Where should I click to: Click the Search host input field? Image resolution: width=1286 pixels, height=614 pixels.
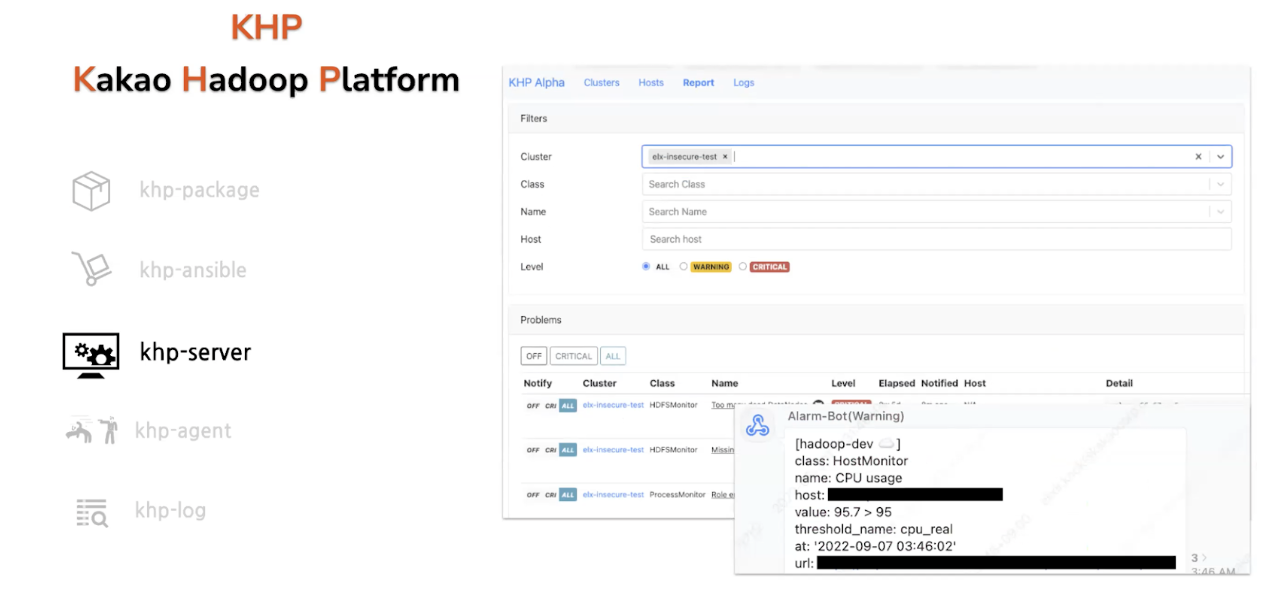(x=936, y=239)
